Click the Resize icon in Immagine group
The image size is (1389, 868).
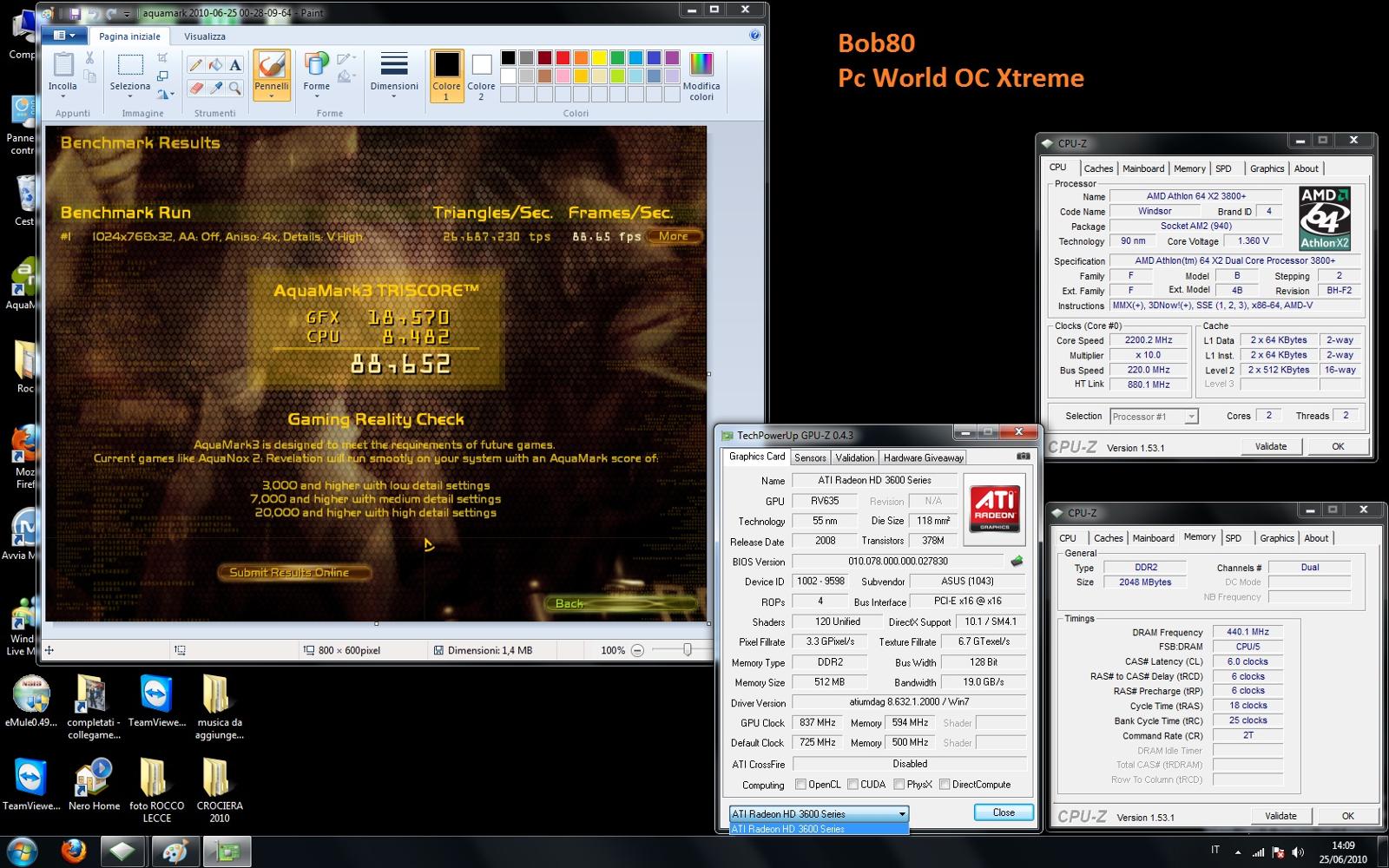tap(162, 76)
